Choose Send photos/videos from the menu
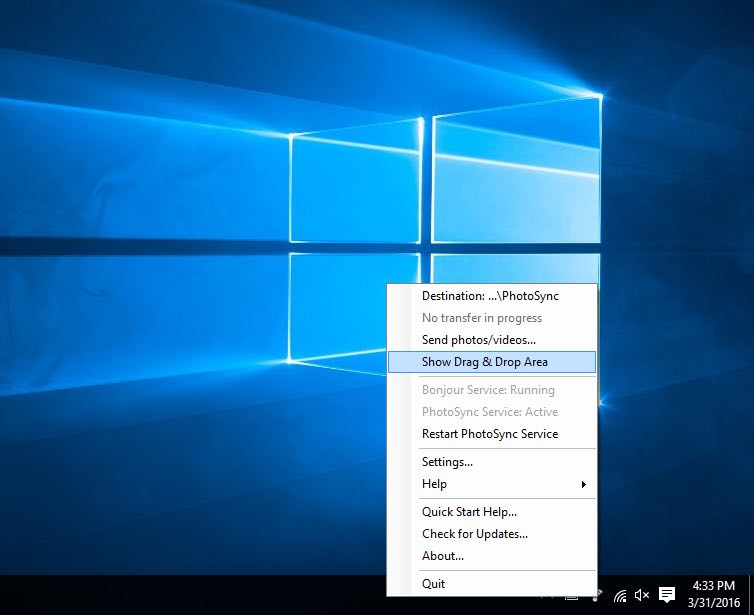 click(491, 340)
